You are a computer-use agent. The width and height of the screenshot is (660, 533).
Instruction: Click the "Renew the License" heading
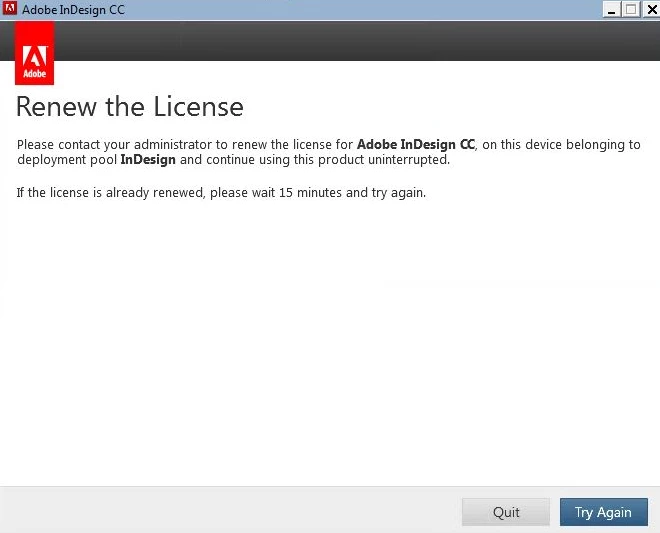130,106
